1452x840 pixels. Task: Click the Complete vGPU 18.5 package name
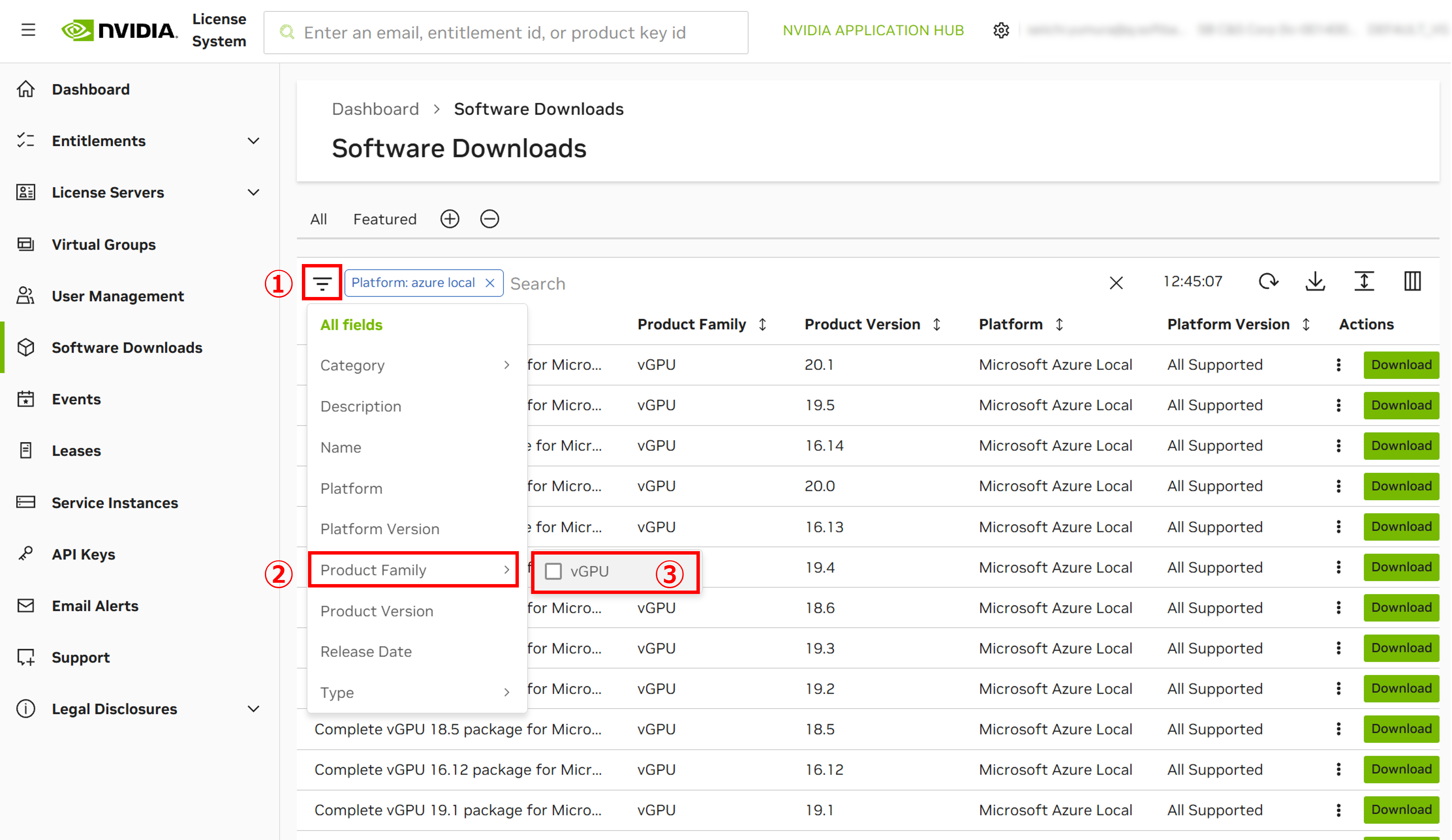tap(457, 729)
